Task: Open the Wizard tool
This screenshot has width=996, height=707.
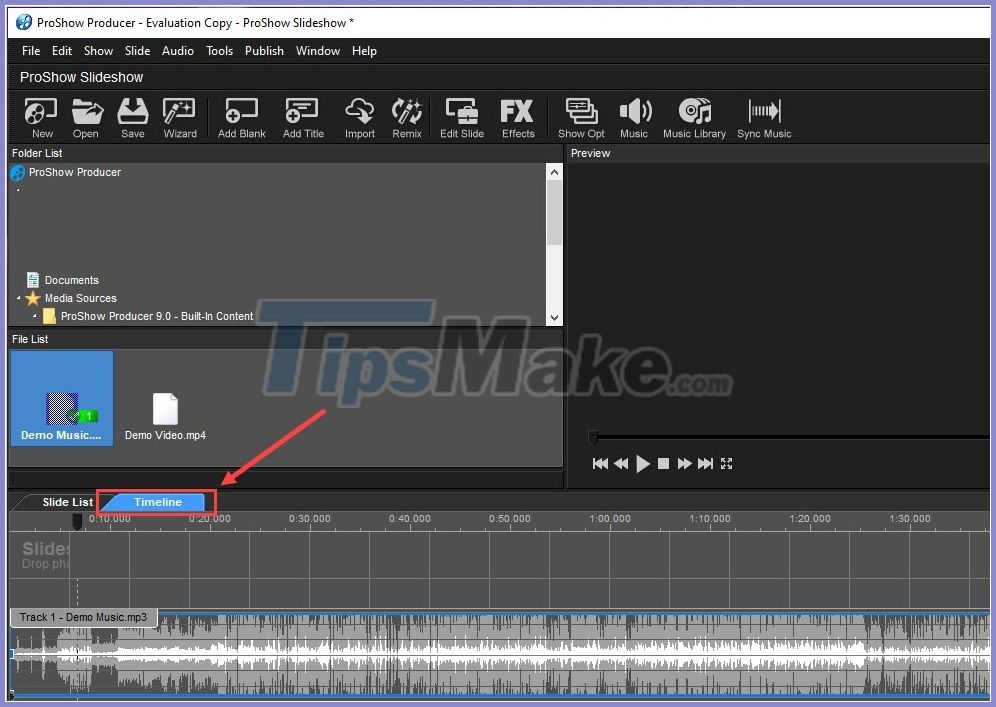Action: coord(179,116)
